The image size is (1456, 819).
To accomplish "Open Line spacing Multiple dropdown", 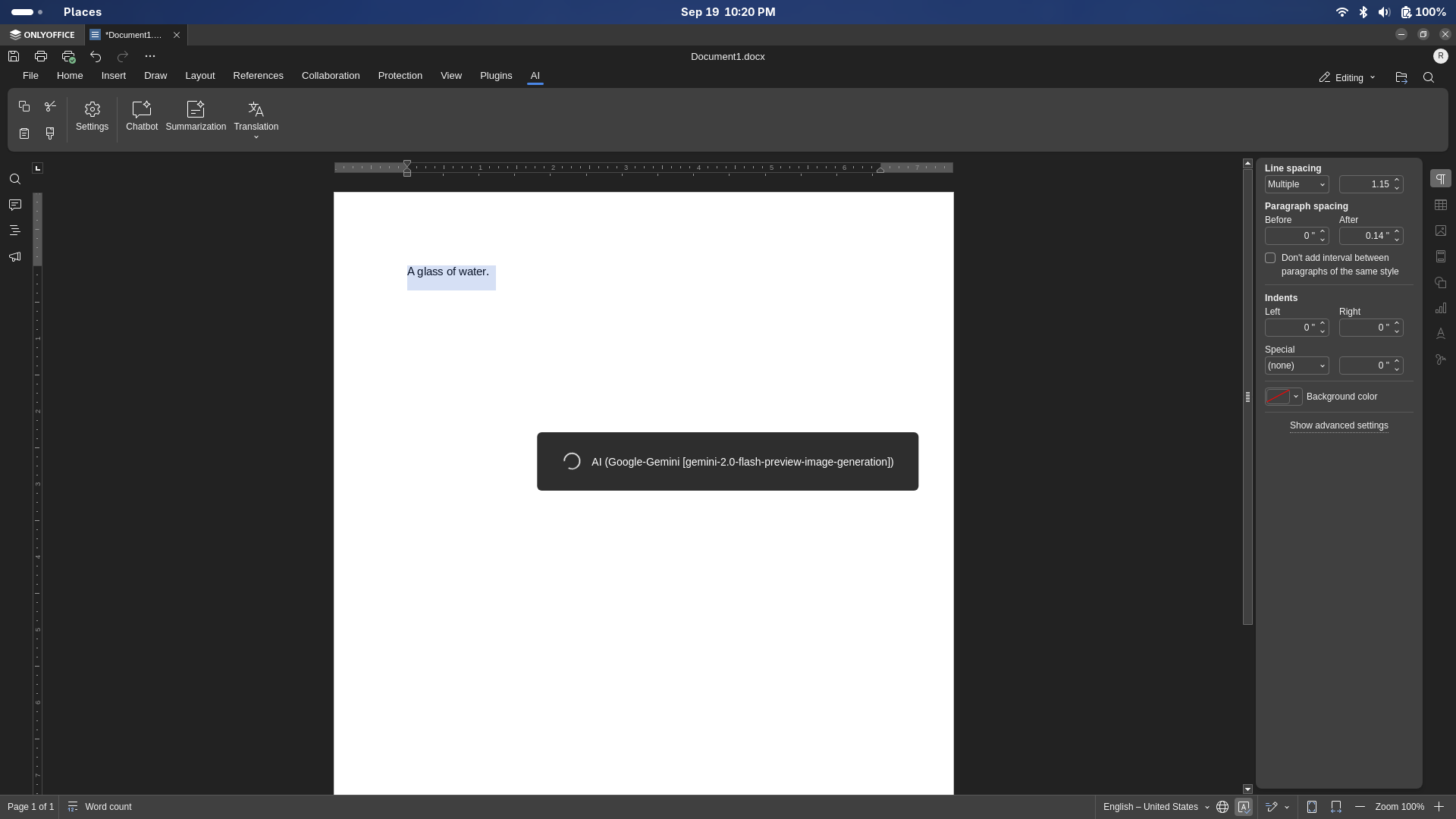I will [1296, 184].
